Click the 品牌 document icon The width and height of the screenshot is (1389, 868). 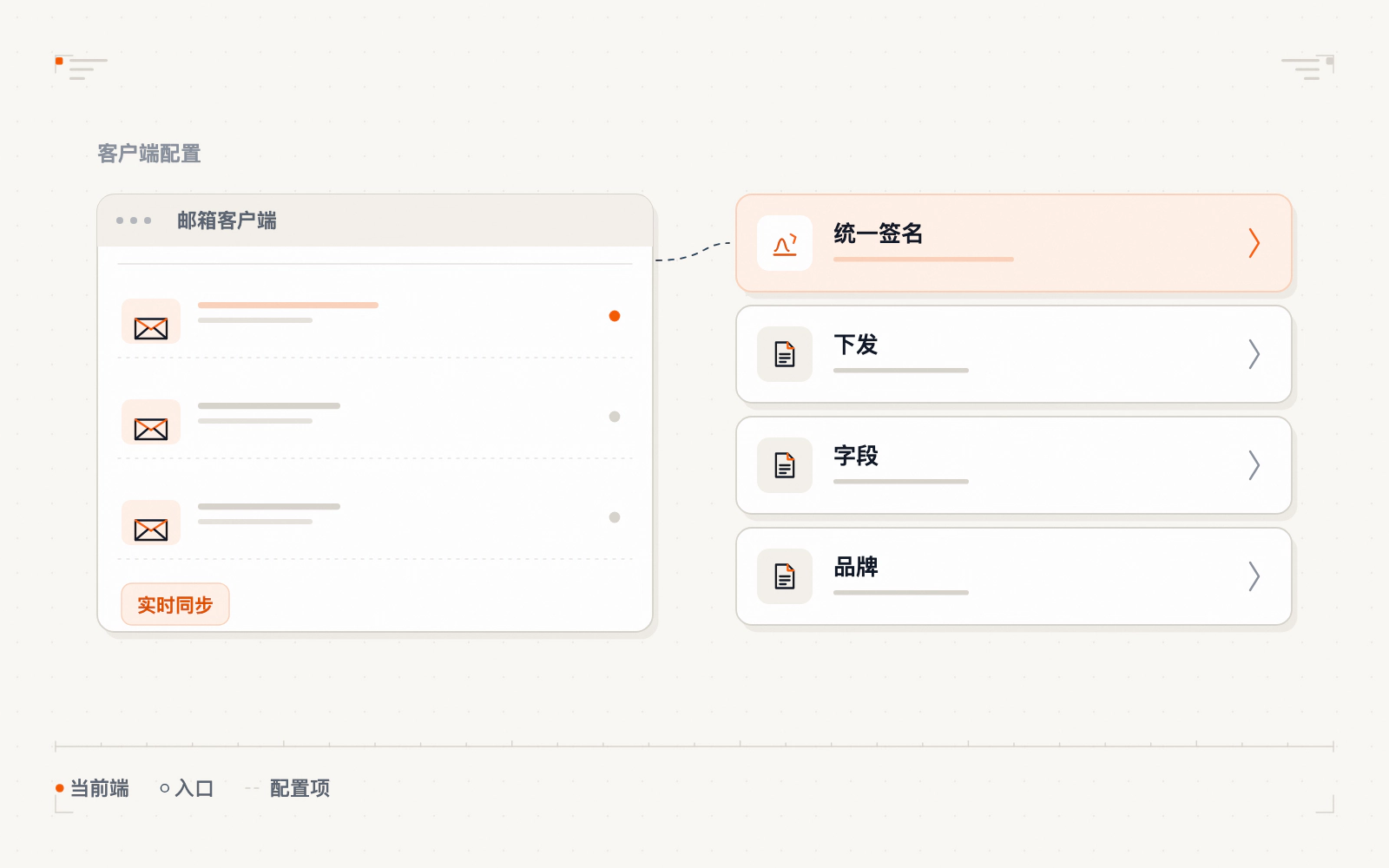coord(785,576)
